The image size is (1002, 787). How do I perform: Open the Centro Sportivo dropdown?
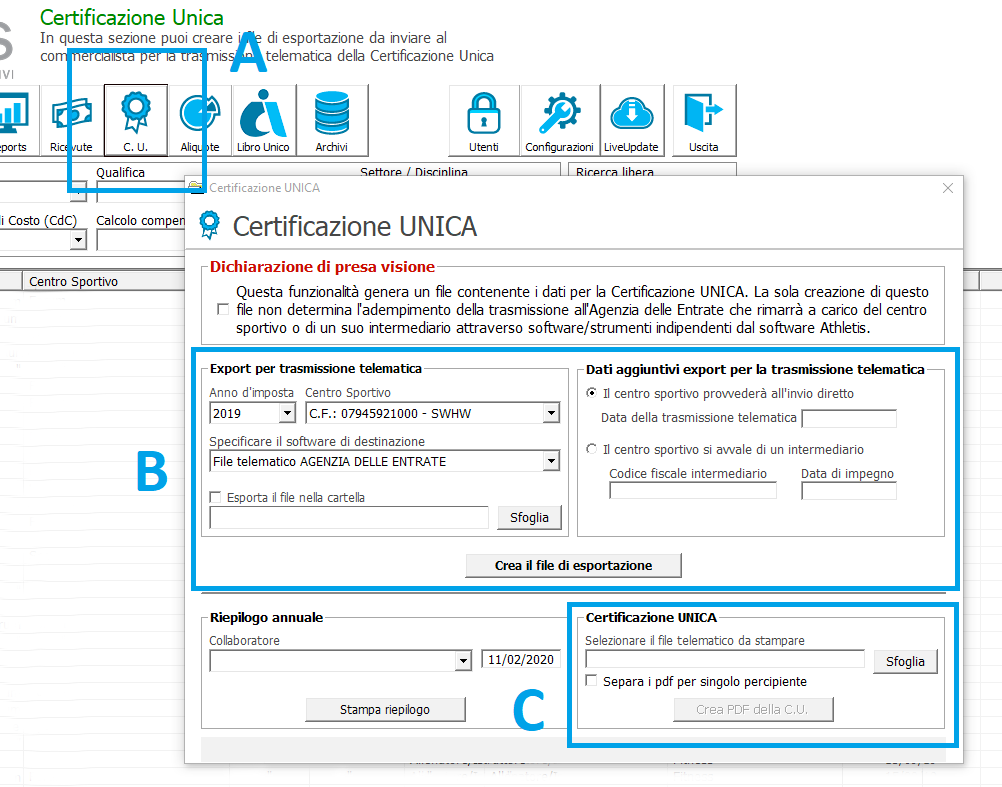(551, 413)
